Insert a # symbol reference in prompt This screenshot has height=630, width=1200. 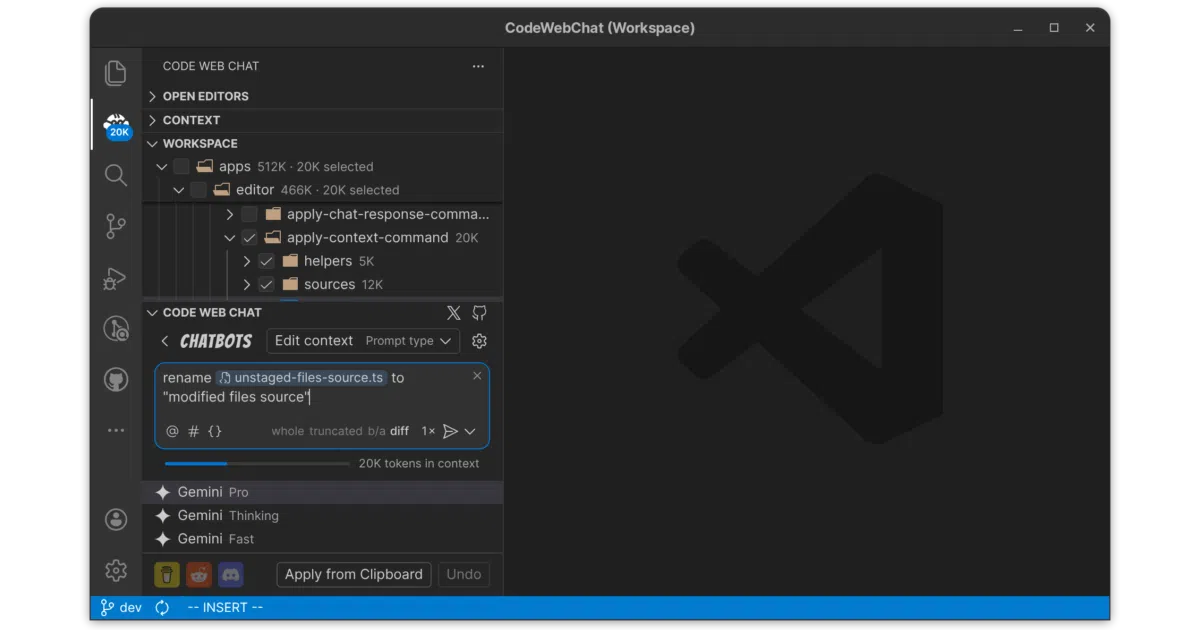194,431
